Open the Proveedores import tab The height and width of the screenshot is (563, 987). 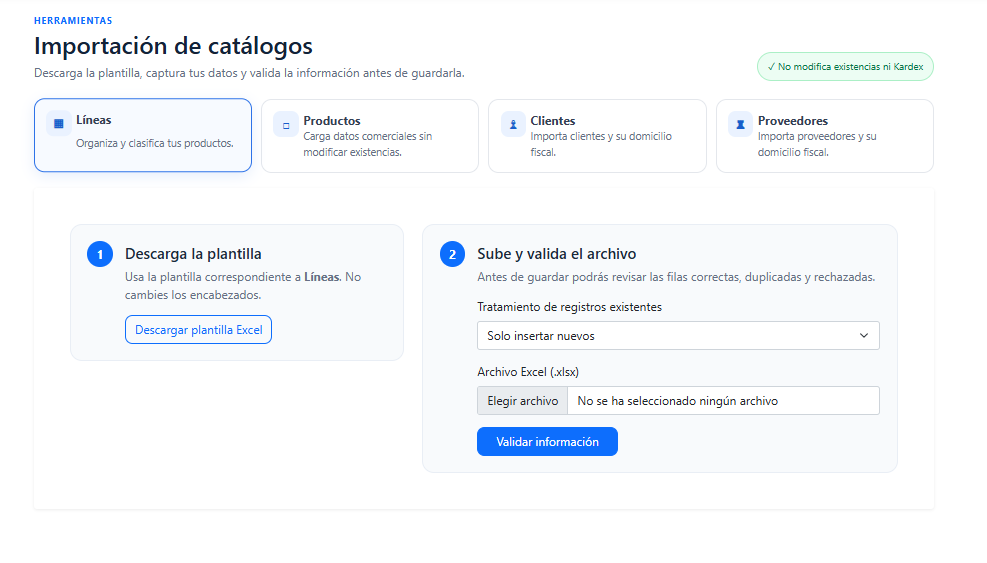tap(825, 136)
